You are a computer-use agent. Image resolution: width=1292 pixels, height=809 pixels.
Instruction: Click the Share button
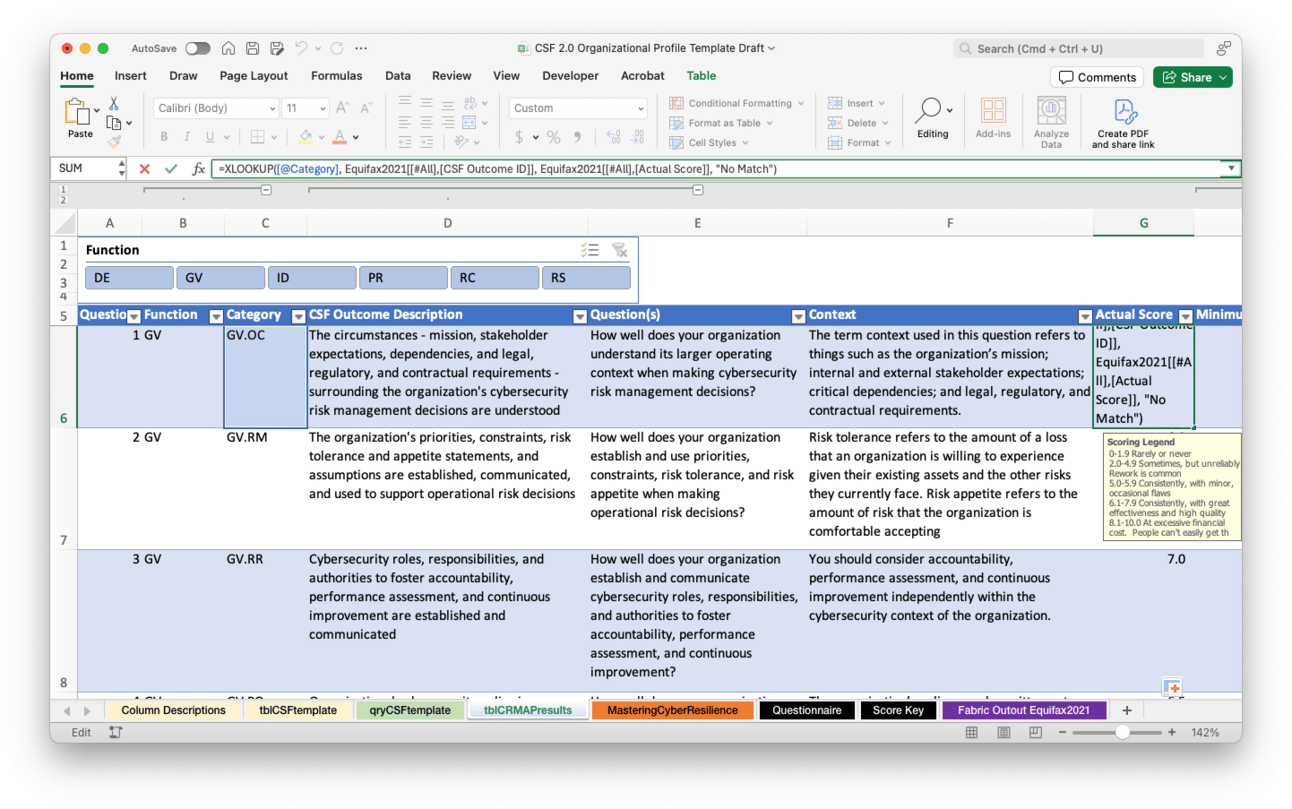pyautogui.click(x=1192, y=77)
